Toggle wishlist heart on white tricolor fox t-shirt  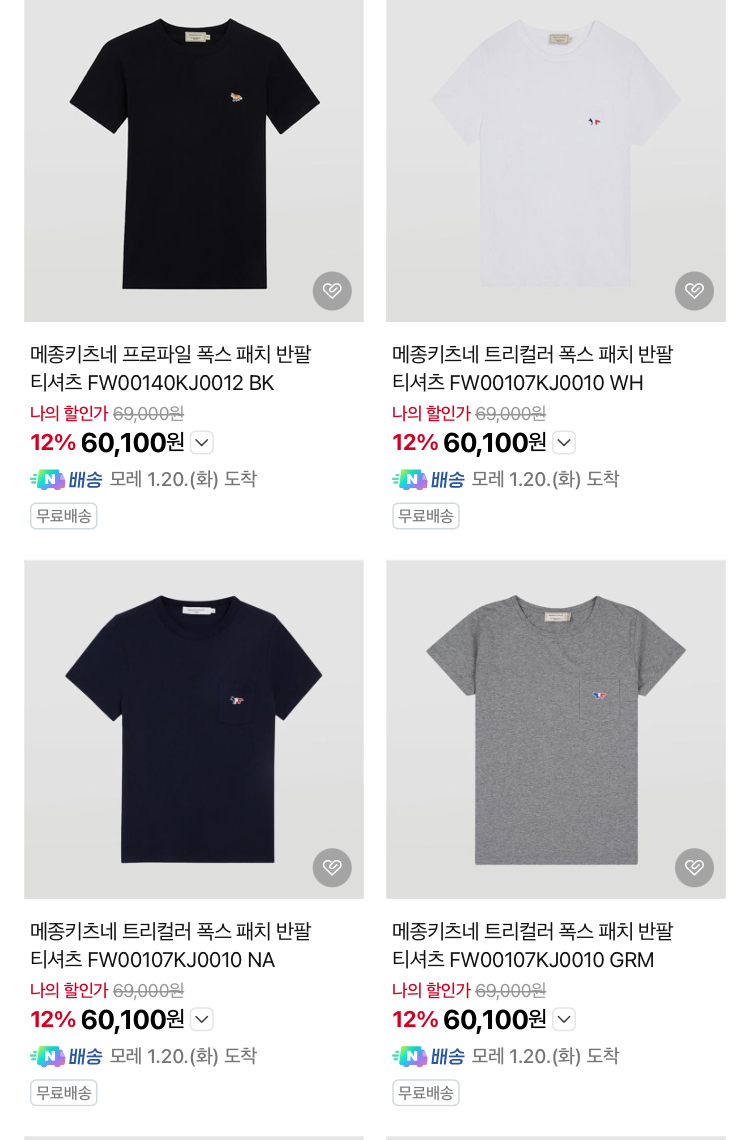[x=694, y=291]
